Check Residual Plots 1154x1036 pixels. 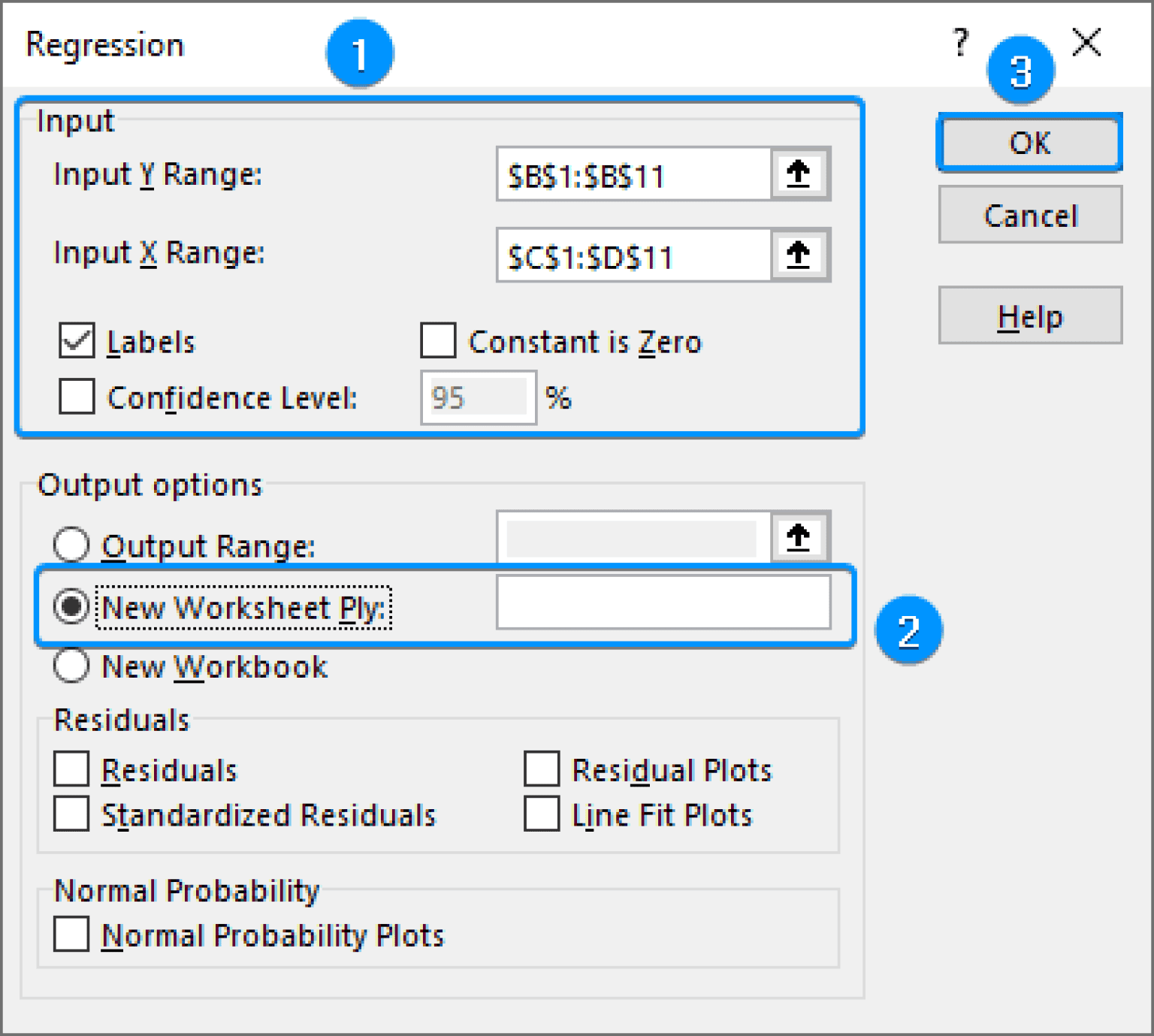[x=540, y=769]
